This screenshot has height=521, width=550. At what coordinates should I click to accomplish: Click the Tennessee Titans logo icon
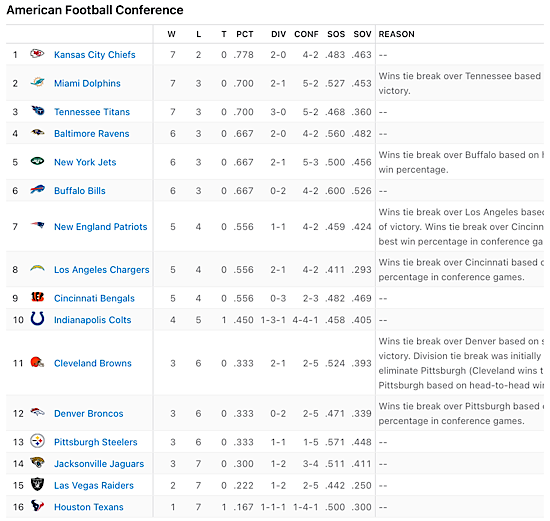(x=38, y=111)
